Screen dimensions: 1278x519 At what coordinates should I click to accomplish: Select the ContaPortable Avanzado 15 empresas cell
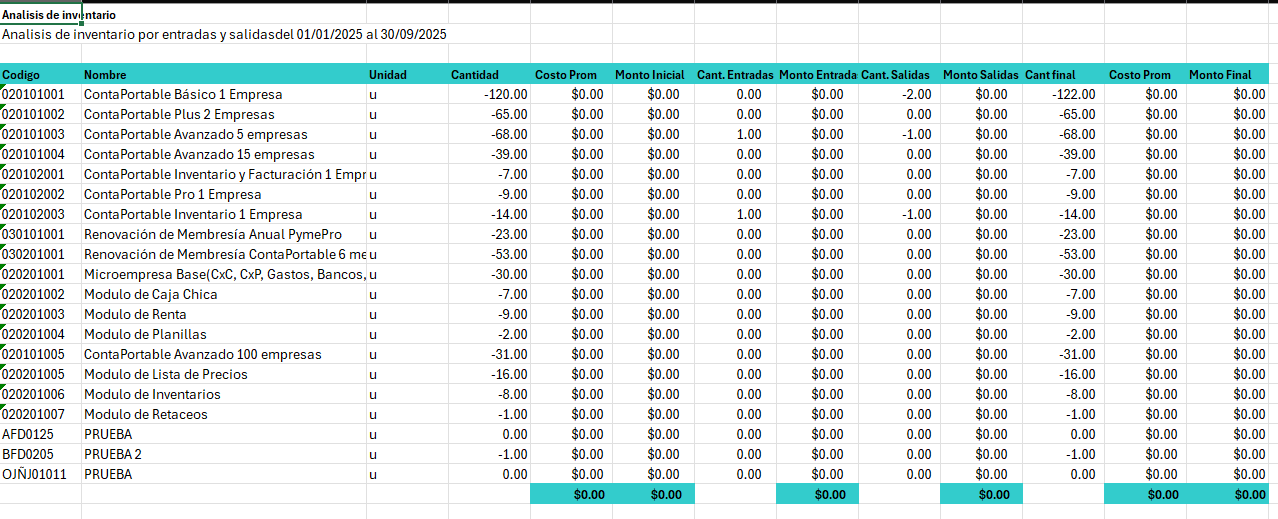(x=224, y=154)
